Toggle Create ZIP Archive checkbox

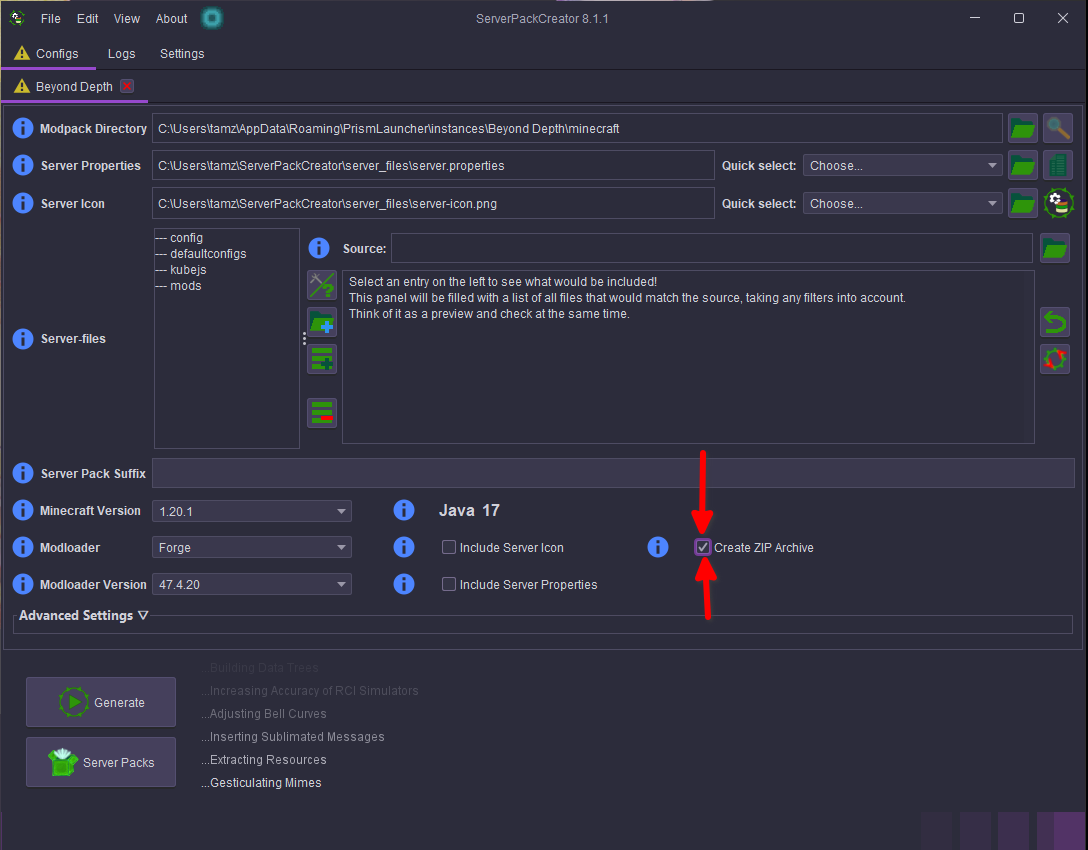[703, 547]
